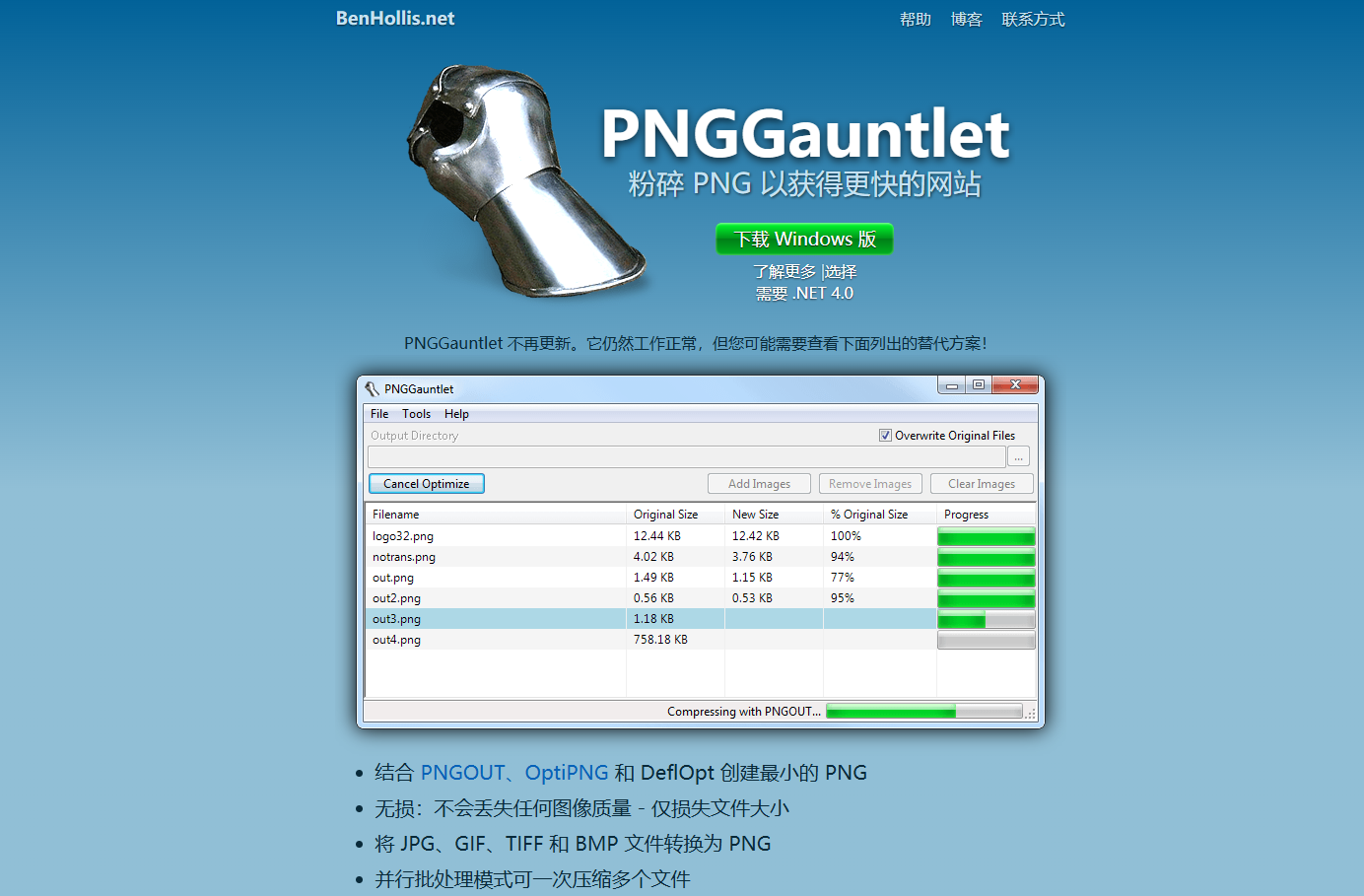Open the OptiPNG link
The height and width of the screenshot is (896, 1364).
567,773
